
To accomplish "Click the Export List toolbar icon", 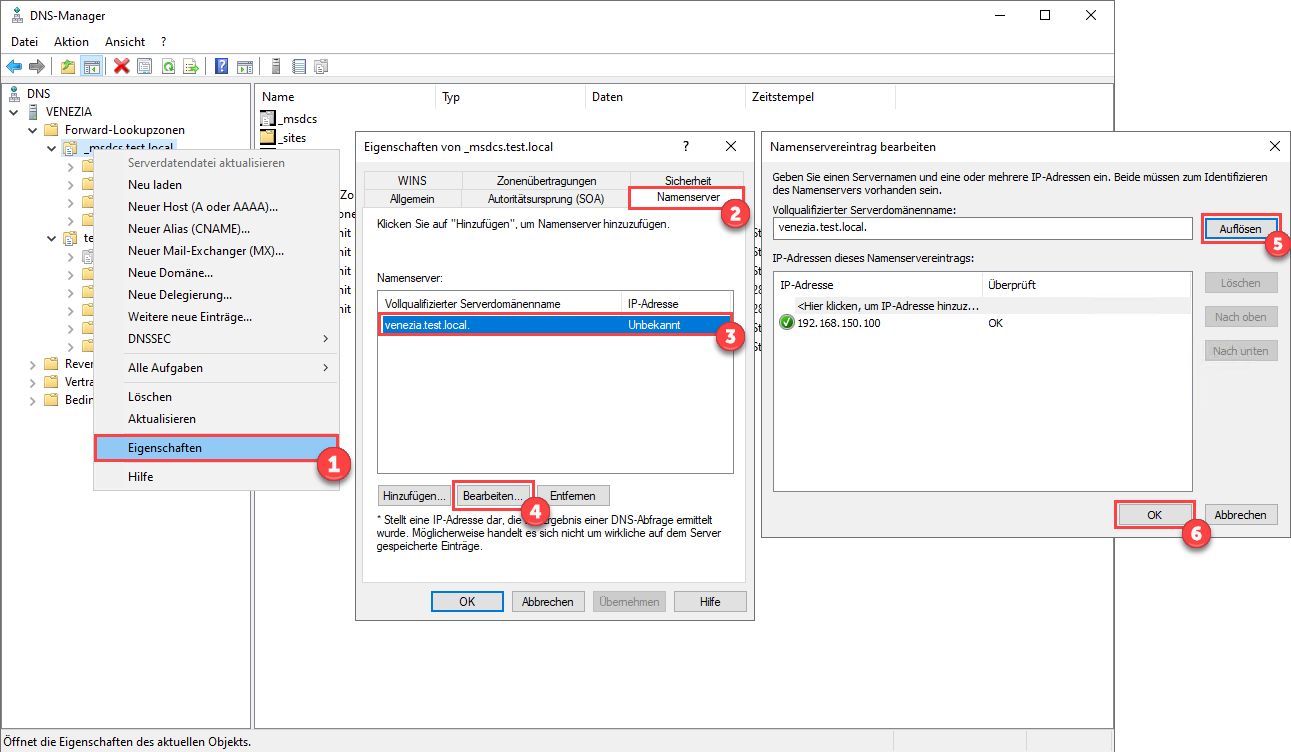I will (191, 66).
